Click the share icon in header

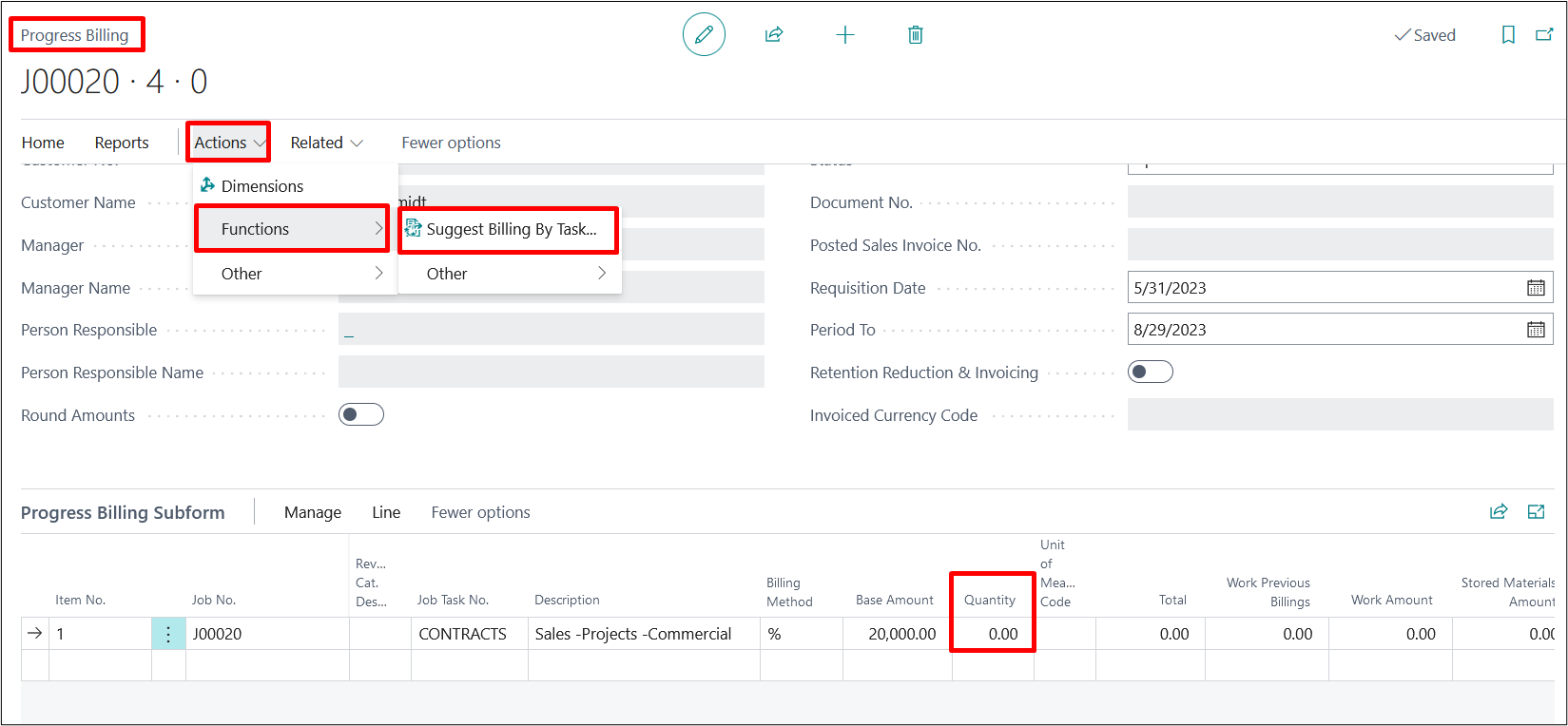point(774,35)
